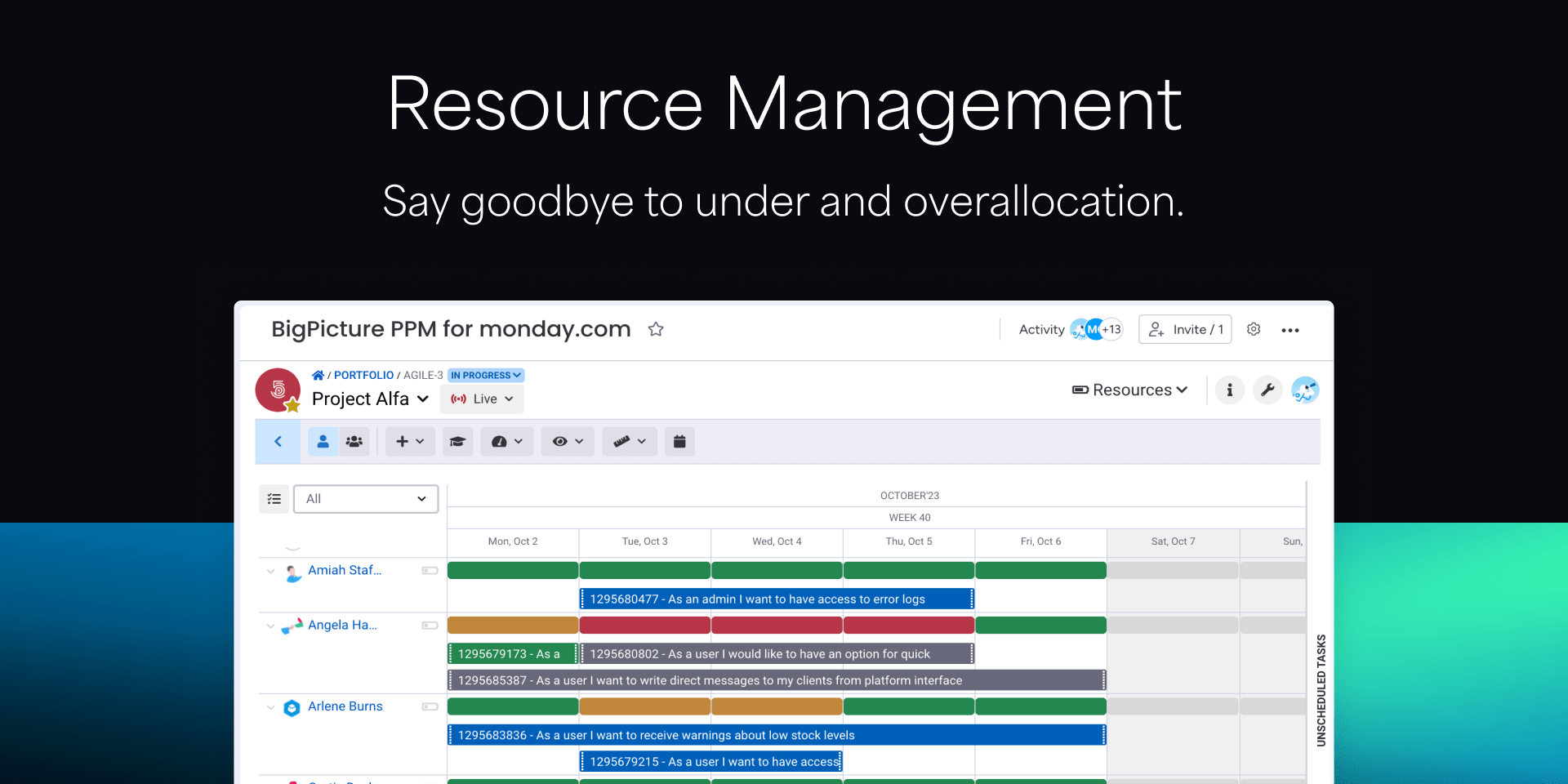Collapse panel with back chevron
This screenshot has width=1568, height=784.
[x=278, y=441]
